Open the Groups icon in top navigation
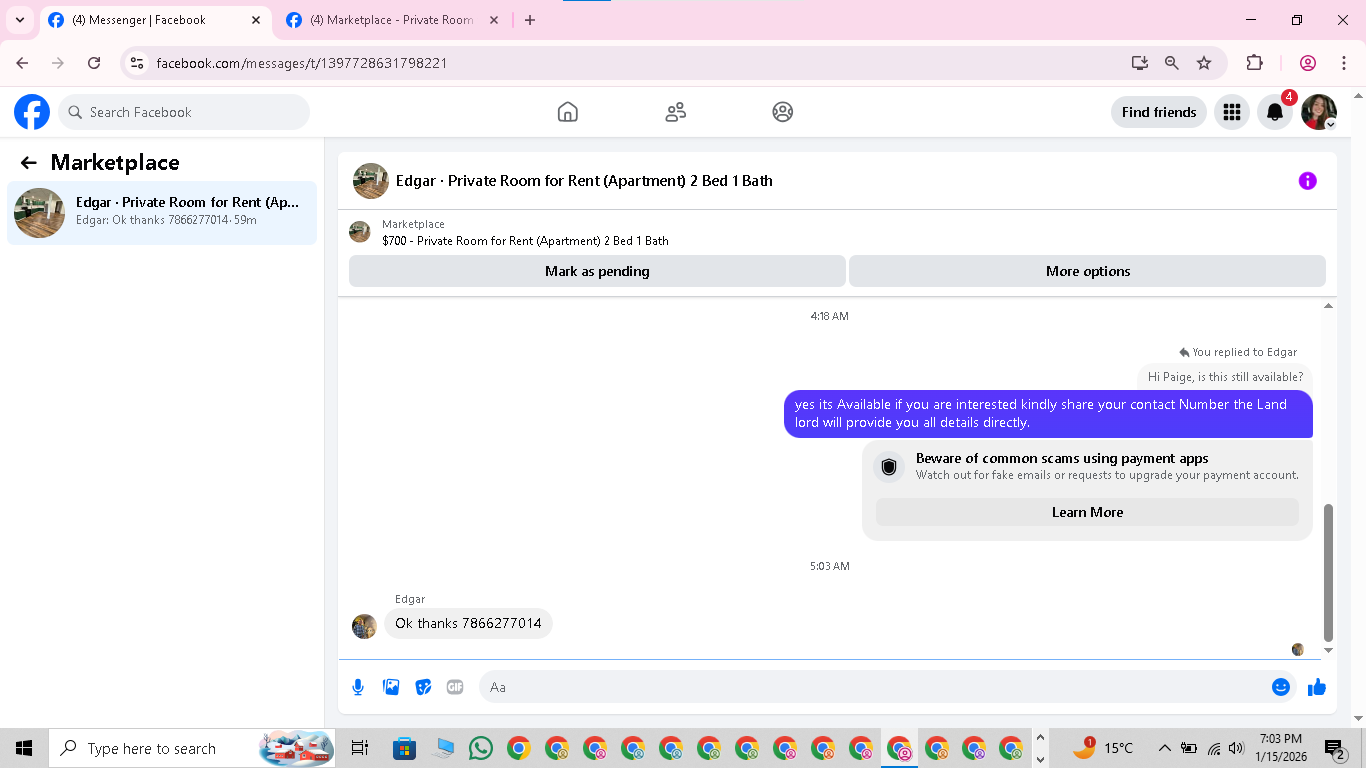Image resolution: width=1366 pixels, height=768 pixels. tap(783, 112)
